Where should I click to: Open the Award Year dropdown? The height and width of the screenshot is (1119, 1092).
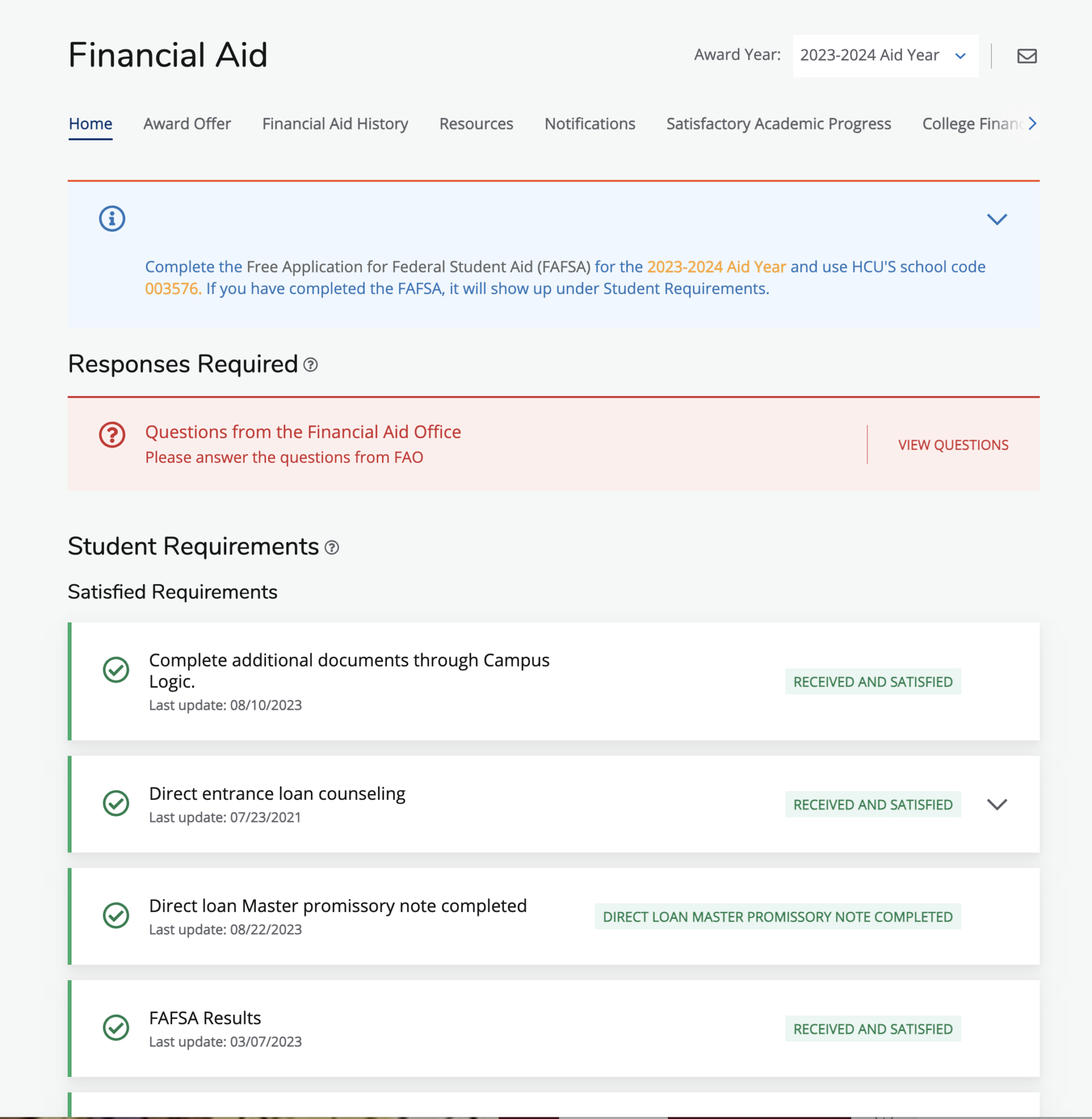click(885, 56)
